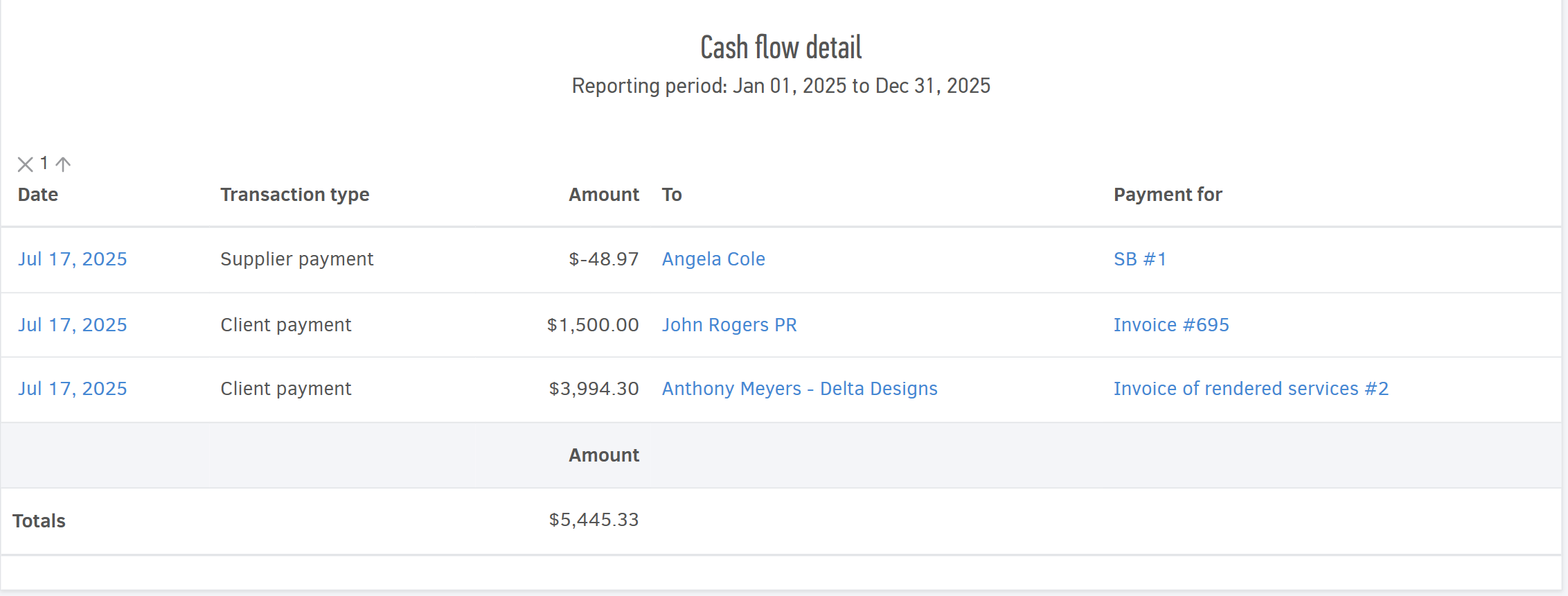Click date link in Supplier payment row

tap(73, 259)
